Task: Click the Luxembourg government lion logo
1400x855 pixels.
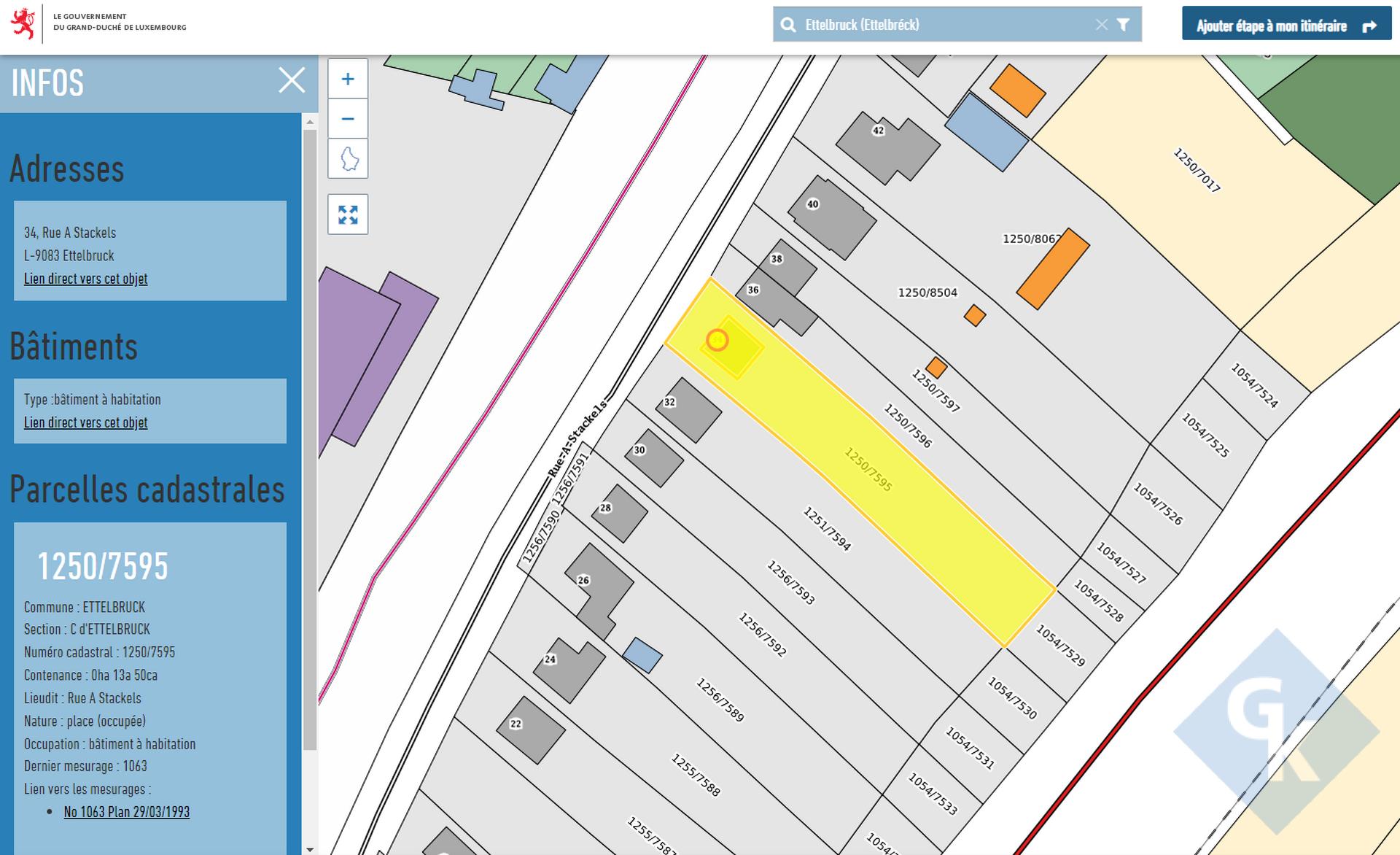Action: point(23,23)
